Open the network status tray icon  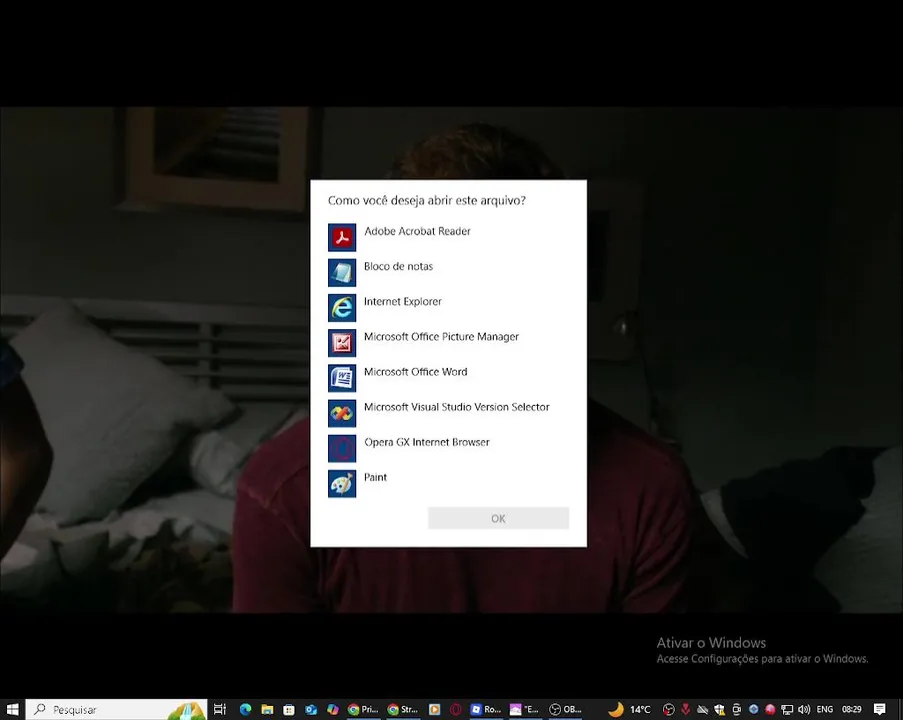click(787, 709)
